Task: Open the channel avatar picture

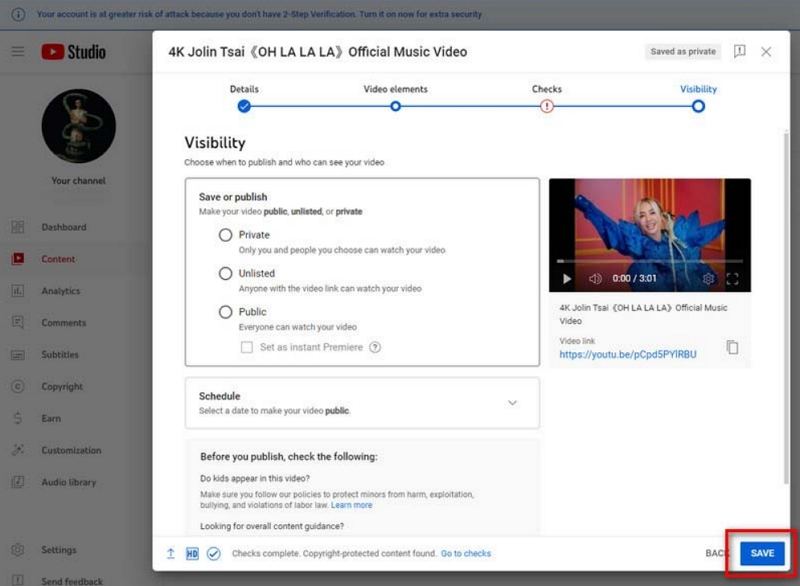Action: pyautogui.click(x=79, y=126)
